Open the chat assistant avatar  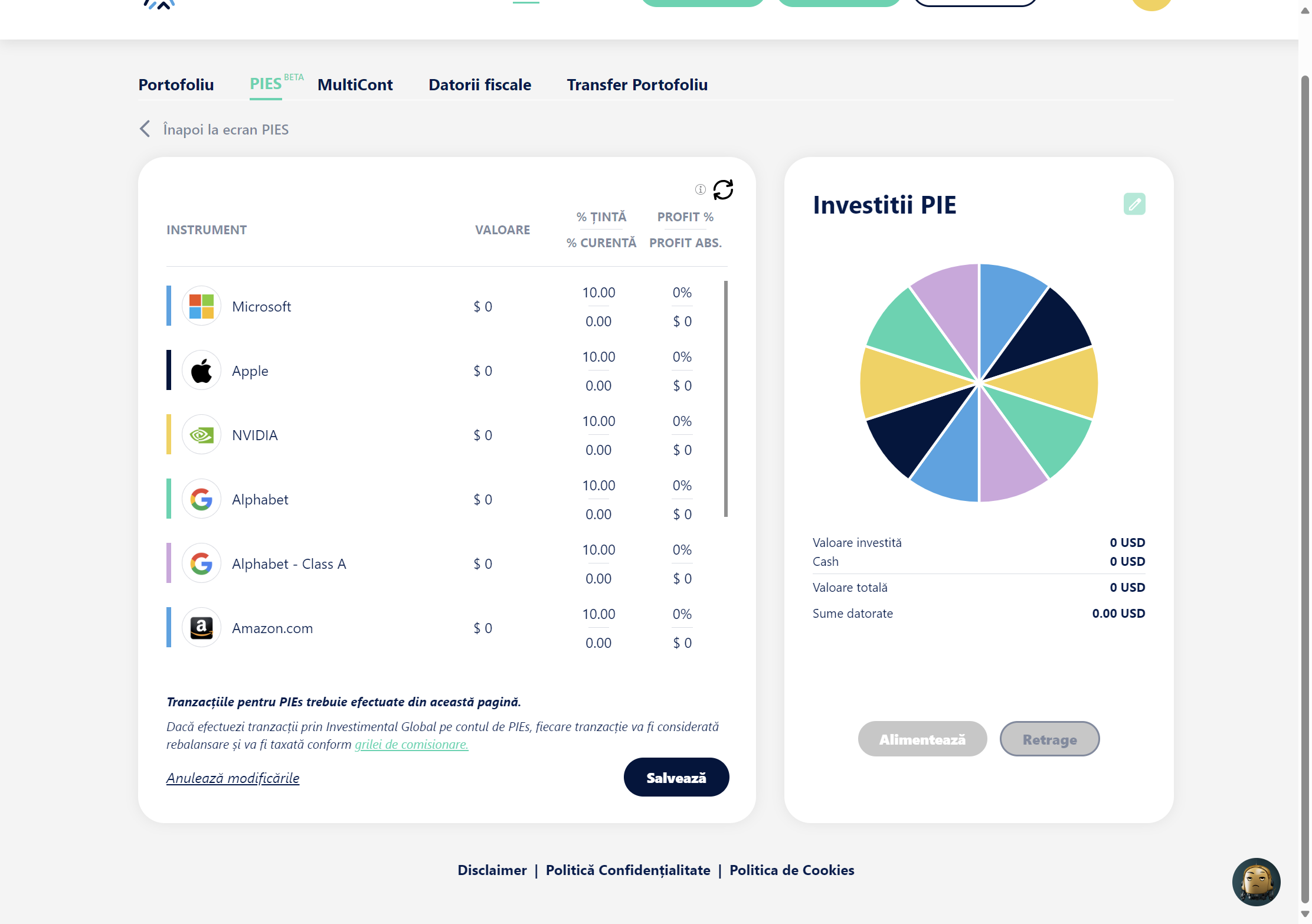(1256, 882)
